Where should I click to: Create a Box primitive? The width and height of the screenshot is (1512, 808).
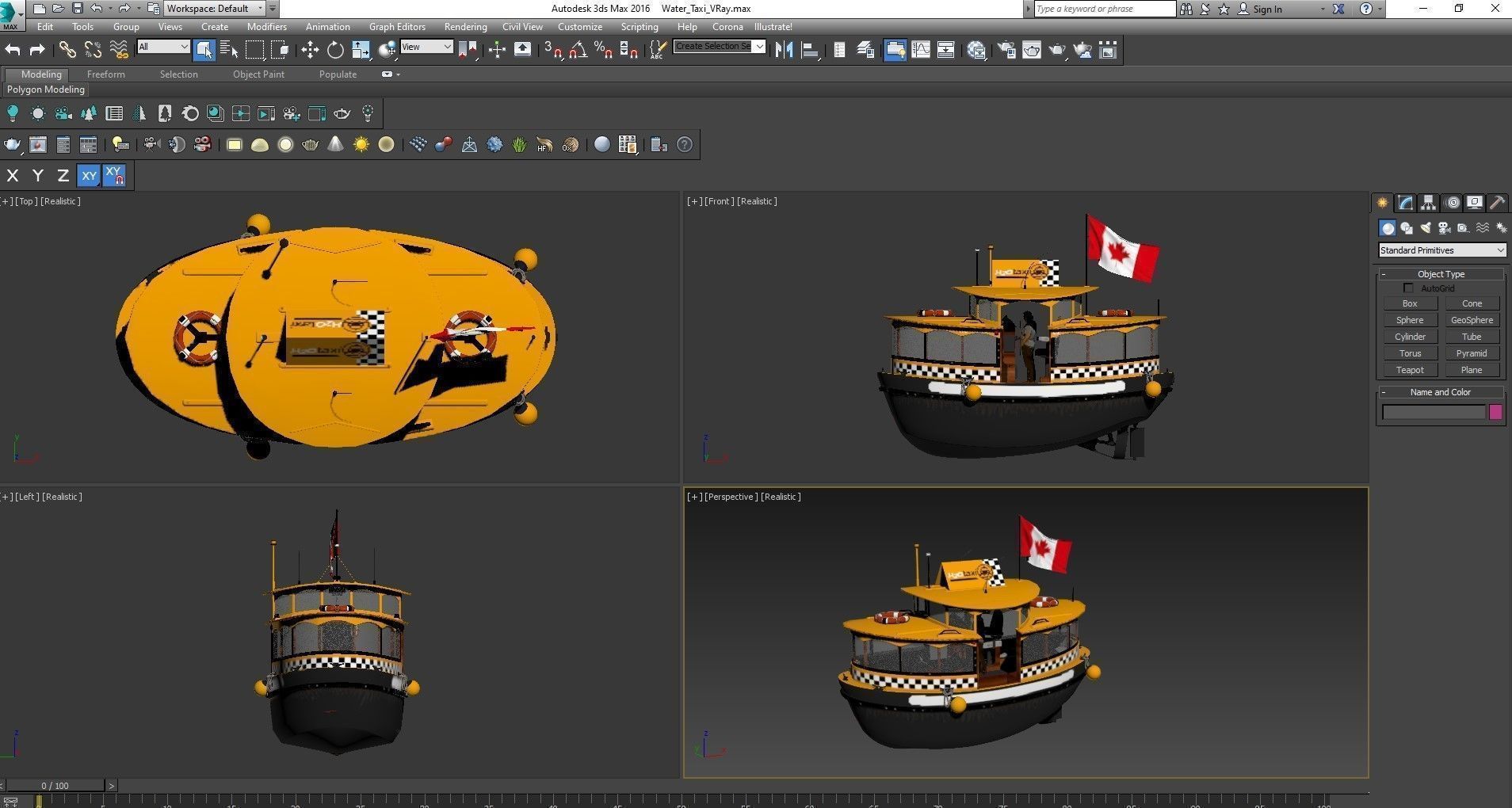click(x=1410, y=303)
